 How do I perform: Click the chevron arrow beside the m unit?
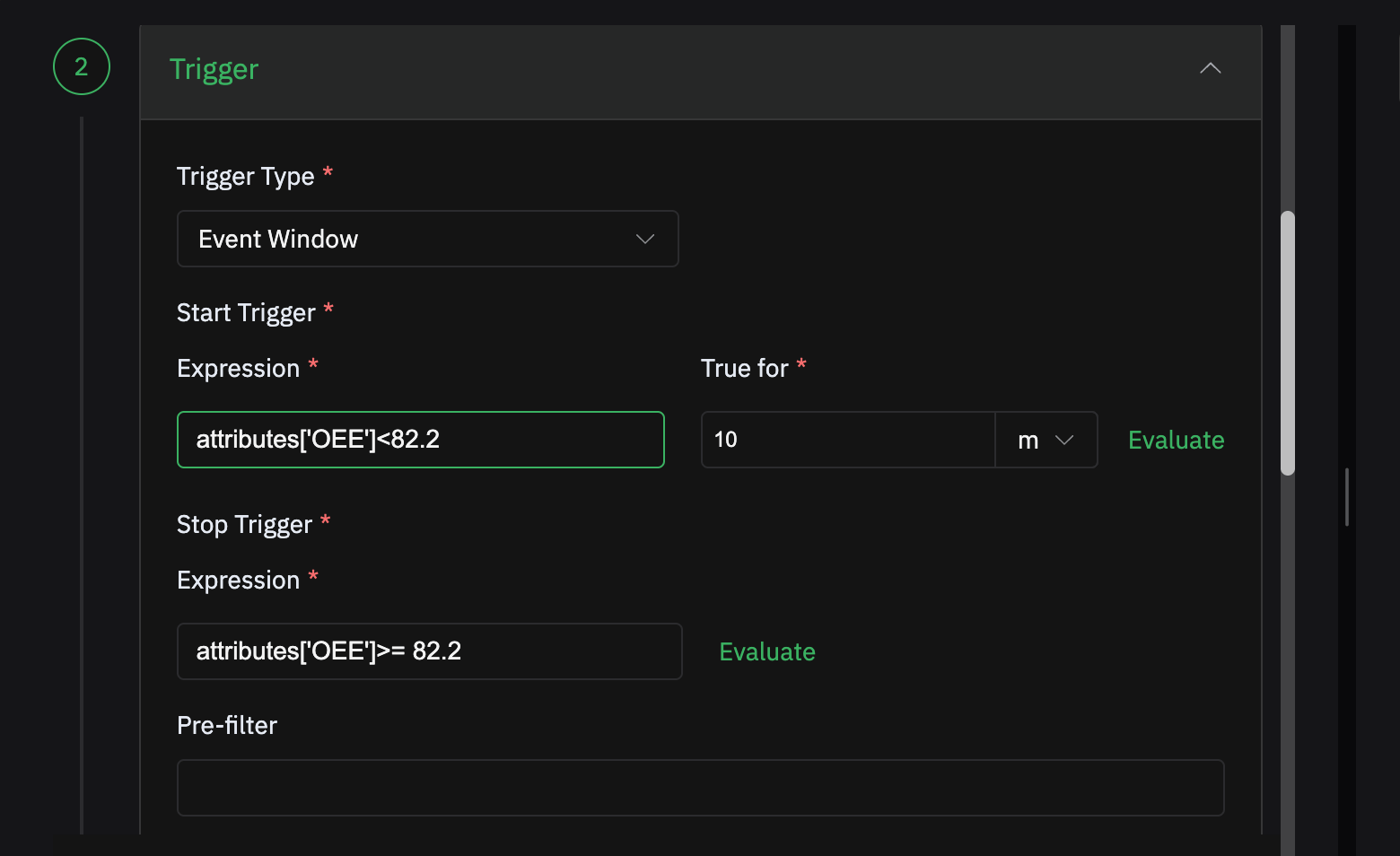pyautogui.click(x=1064, y=440)
